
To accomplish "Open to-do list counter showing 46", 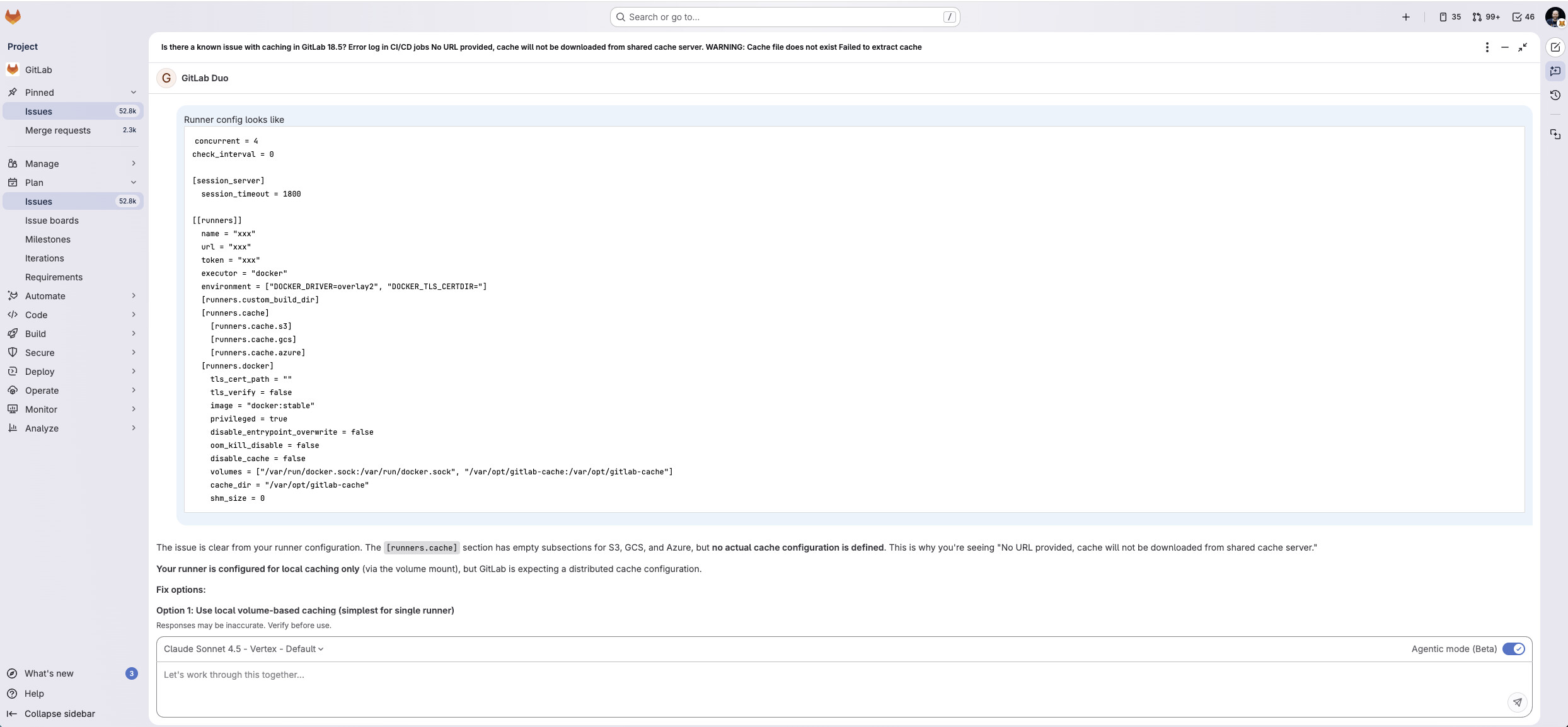I will click(1523, 17).
